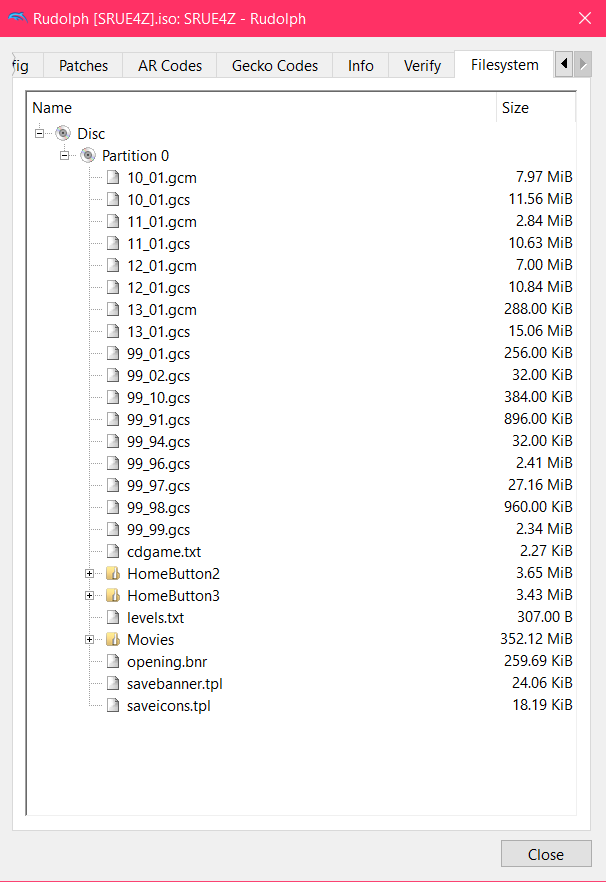The height and width of the screenshot is (882, 606).
Task: Click the Disc icon at tree root
Action: point(63,133)
